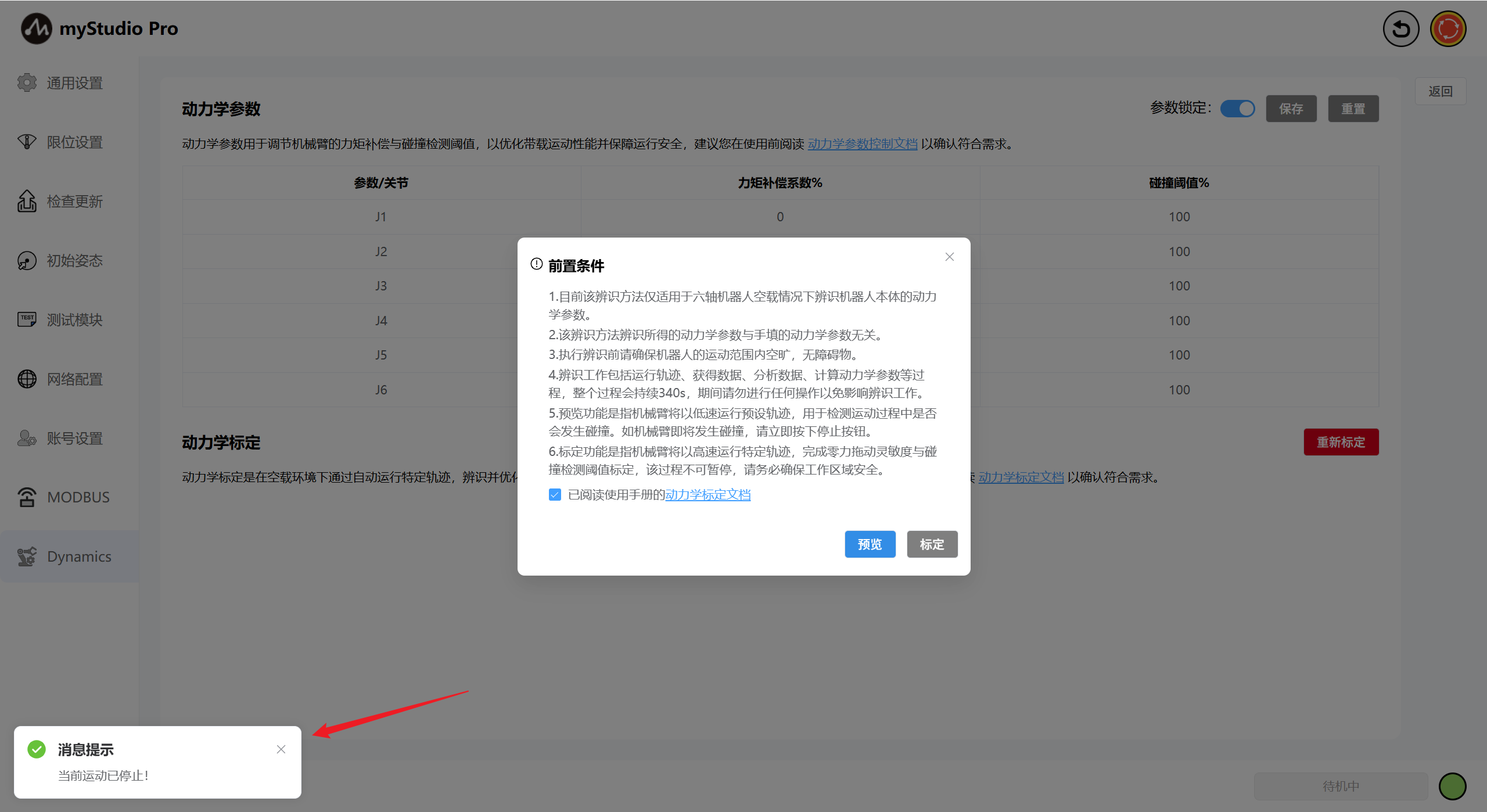
Task: Click green status indicator circle
Action: (1452, 786)
